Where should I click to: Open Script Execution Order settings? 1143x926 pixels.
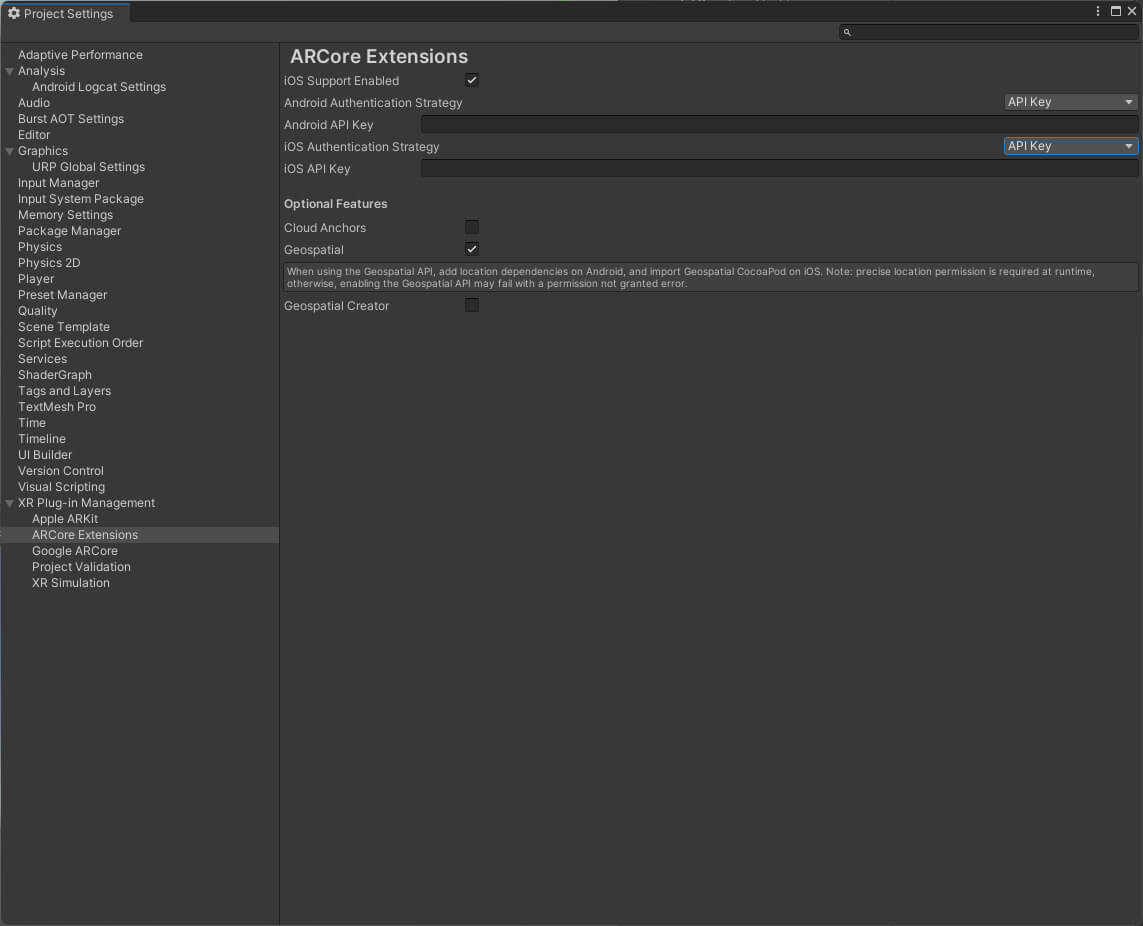tap(80, 343)
